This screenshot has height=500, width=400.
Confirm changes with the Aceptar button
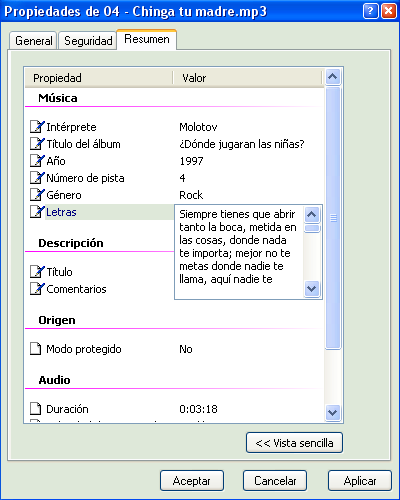(192, 481)
